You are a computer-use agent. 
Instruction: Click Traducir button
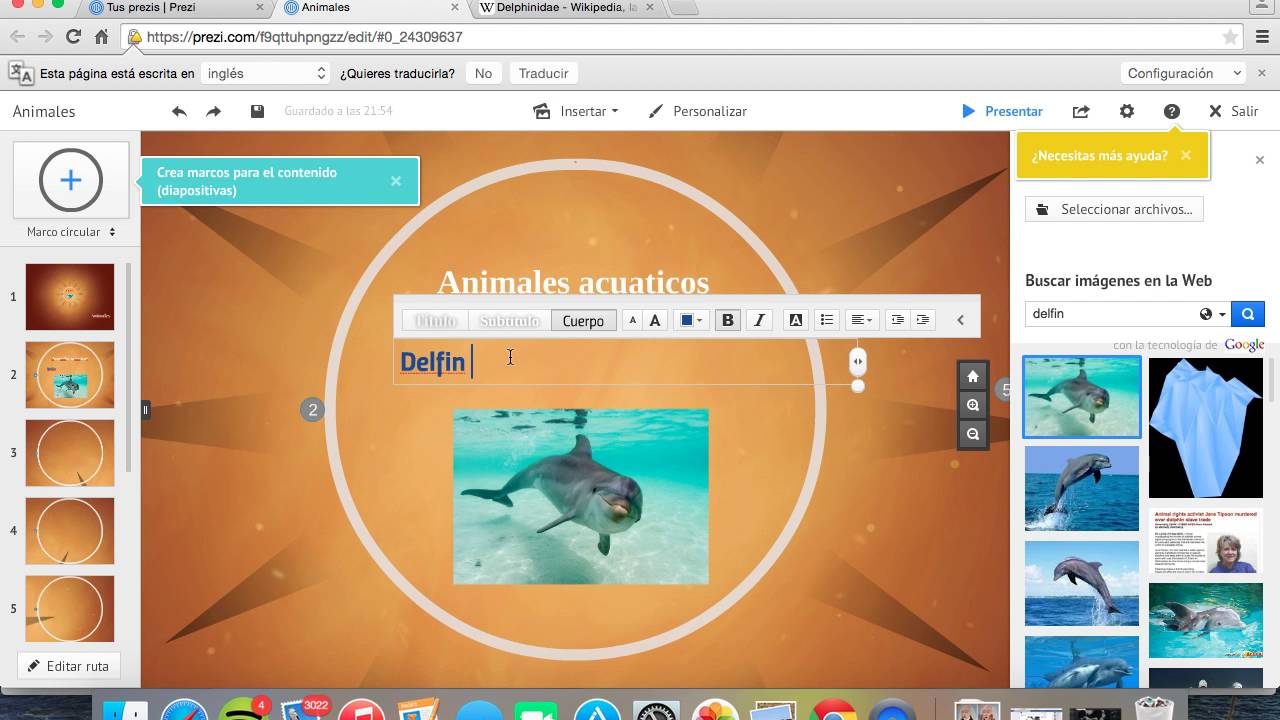[544, 73]
